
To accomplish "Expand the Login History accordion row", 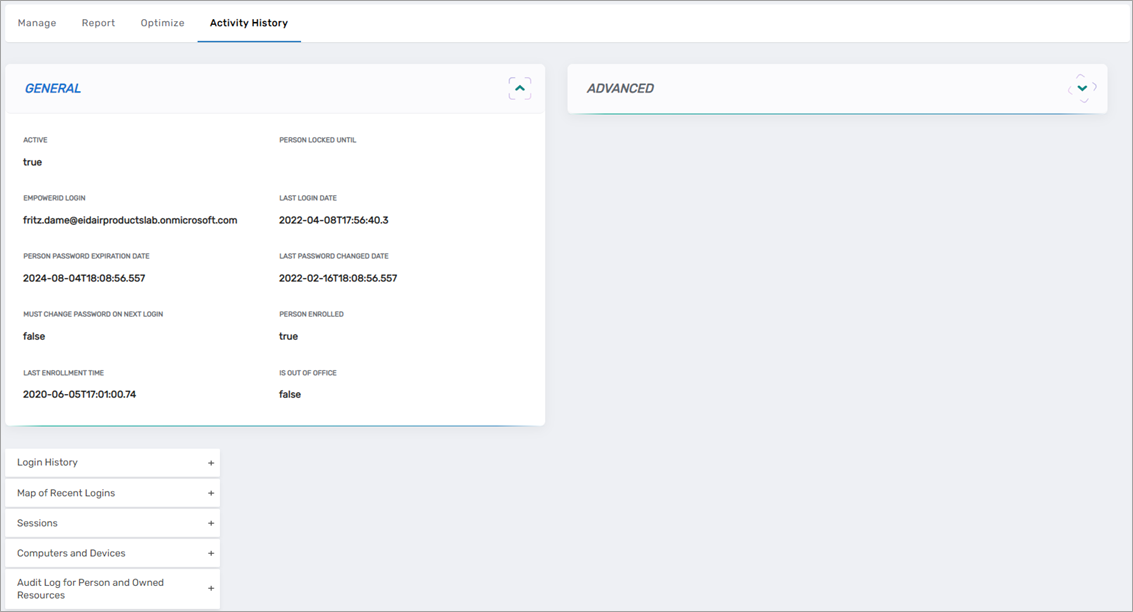I will click(100, 462).
